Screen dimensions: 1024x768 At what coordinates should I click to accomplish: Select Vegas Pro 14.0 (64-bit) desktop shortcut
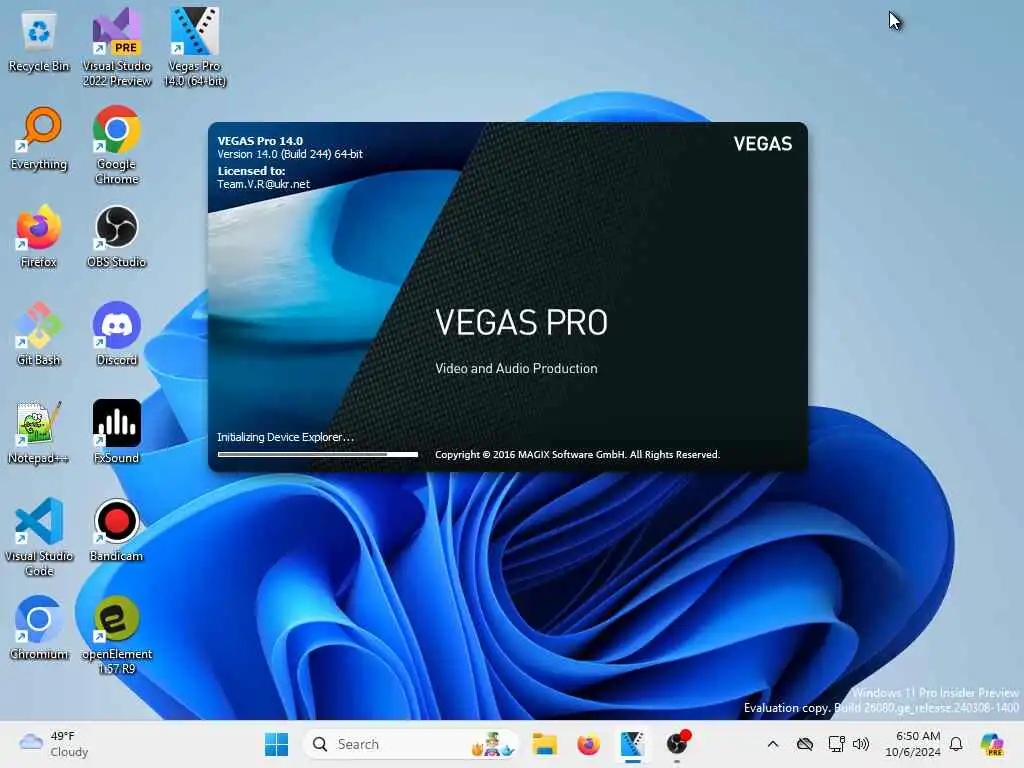(195, 47)
